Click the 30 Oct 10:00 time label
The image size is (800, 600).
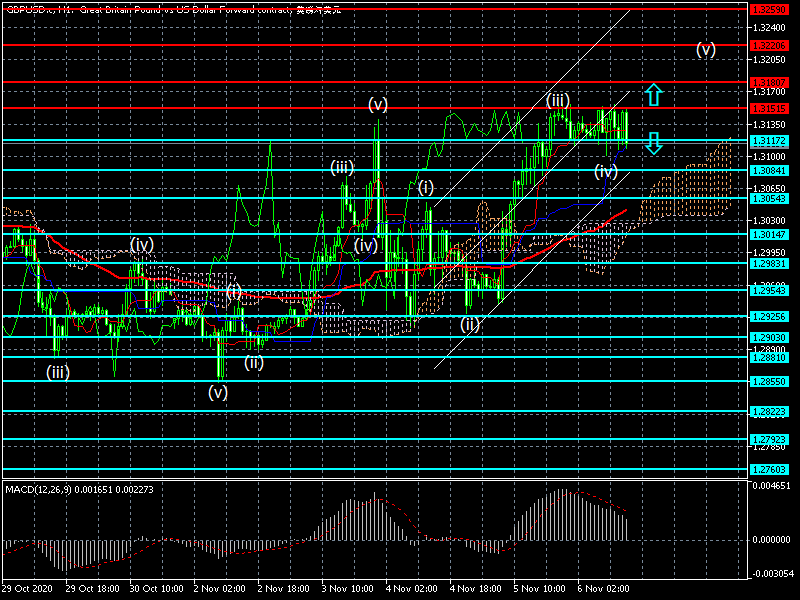[x=157, y=589]
